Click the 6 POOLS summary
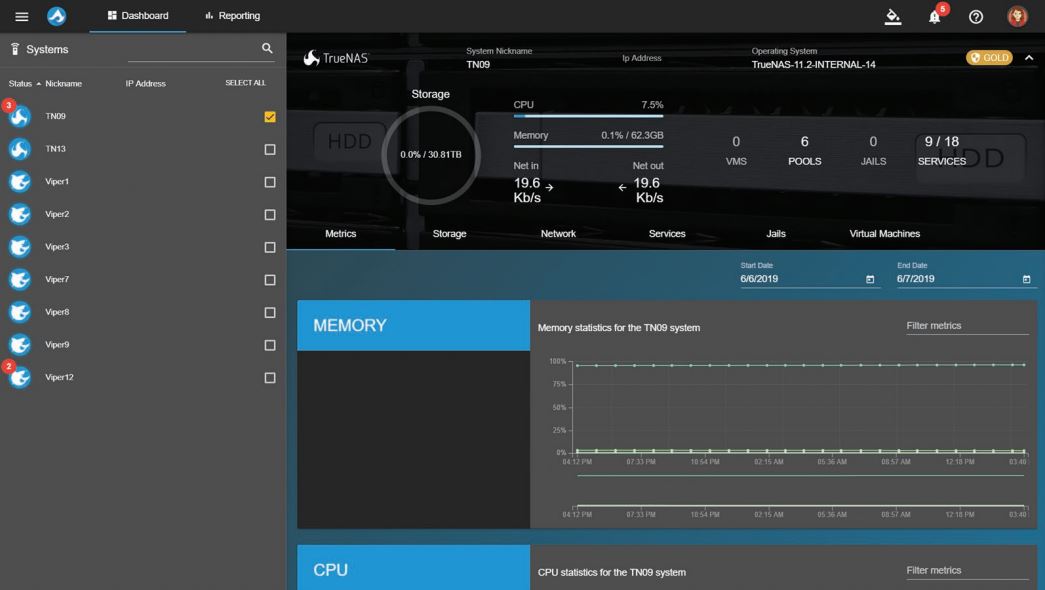This screenshot has height=590, width=1045. 804,151
